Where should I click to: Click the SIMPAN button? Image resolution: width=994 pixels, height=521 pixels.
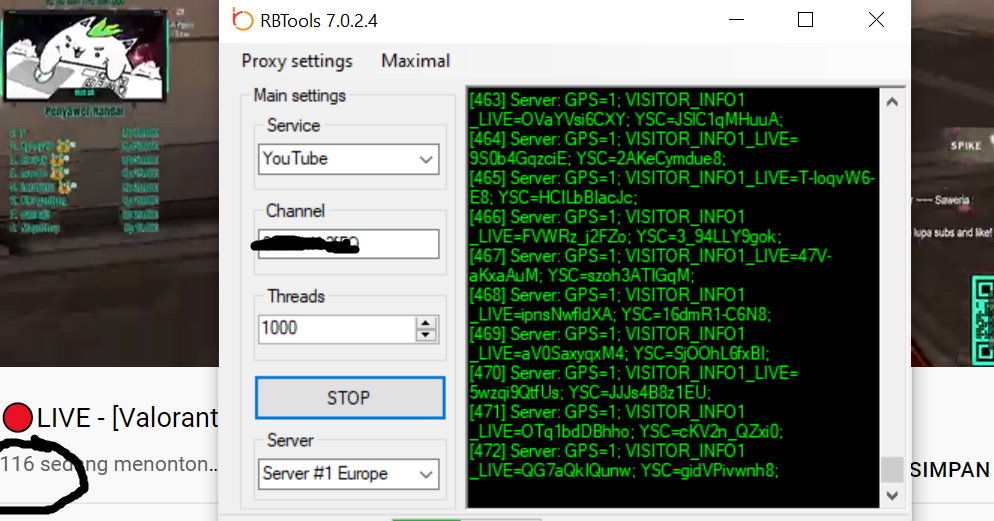click(950, 470)
